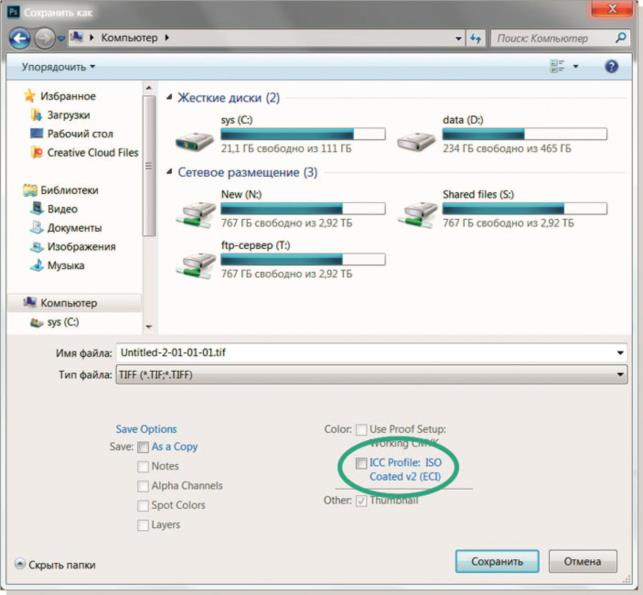Click the refresh icon beside address bar

(x=475, y=38)
